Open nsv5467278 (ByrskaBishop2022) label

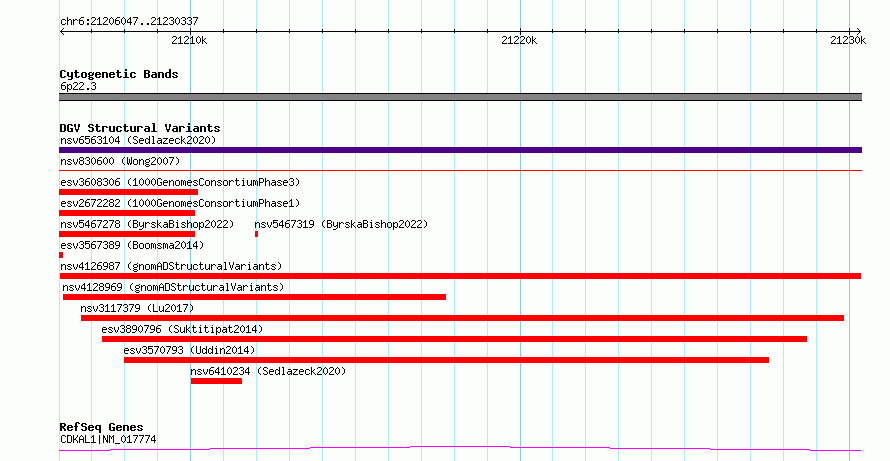coord(147,224)
